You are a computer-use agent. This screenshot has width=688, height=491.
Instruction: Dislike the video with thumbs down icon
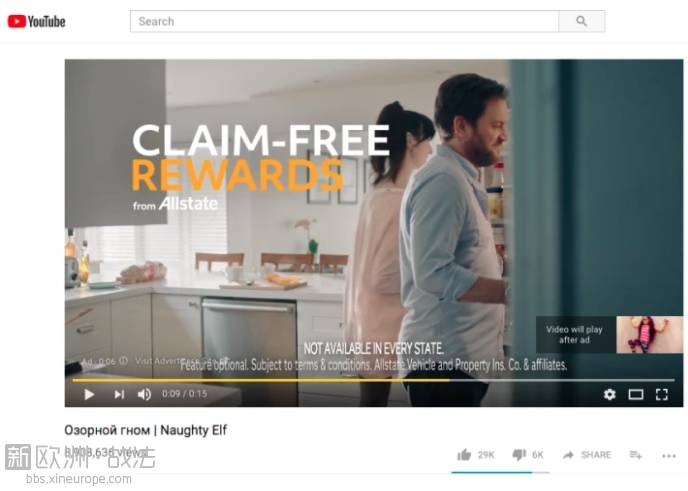tap(519, 455)
